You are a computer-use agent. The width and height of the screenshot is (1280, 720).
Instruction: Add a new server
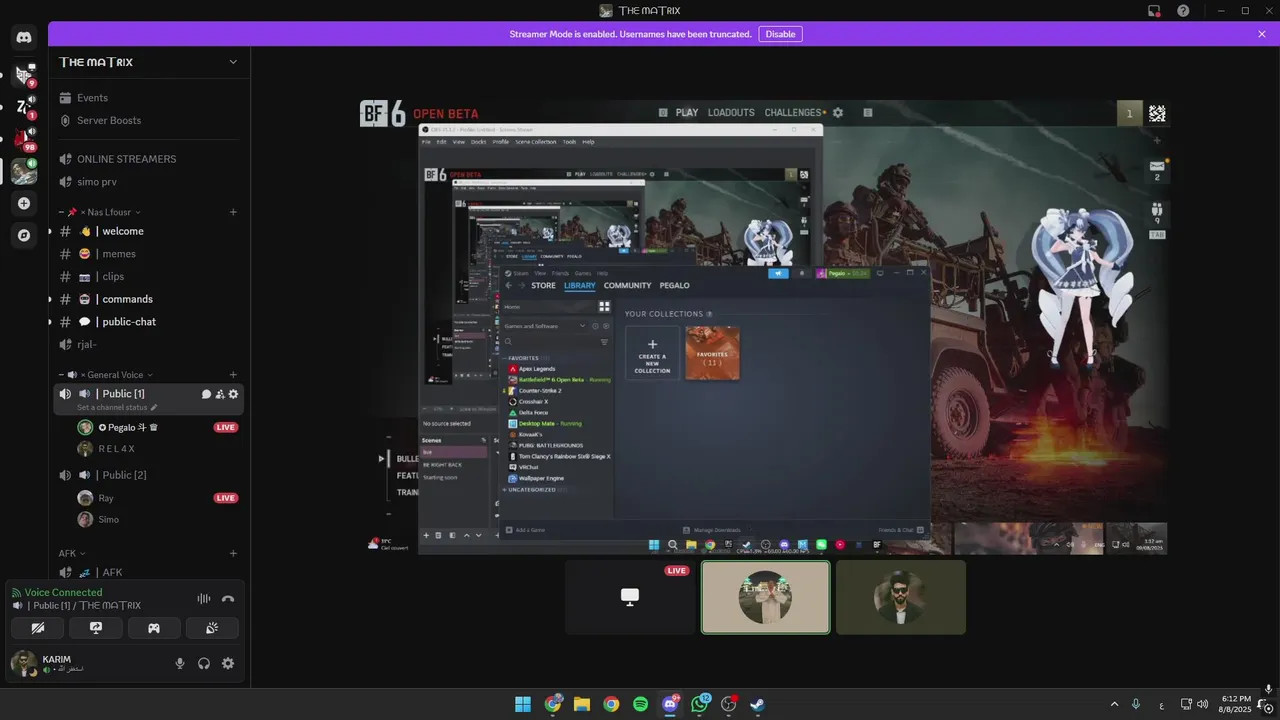point(24,203)
